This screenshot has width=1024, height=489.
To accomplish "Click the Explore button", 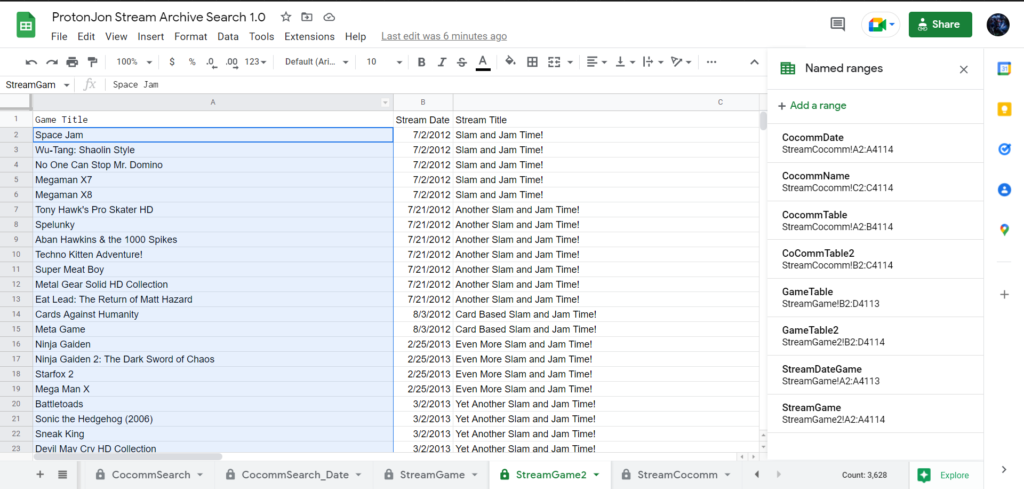I will point(946,475).
